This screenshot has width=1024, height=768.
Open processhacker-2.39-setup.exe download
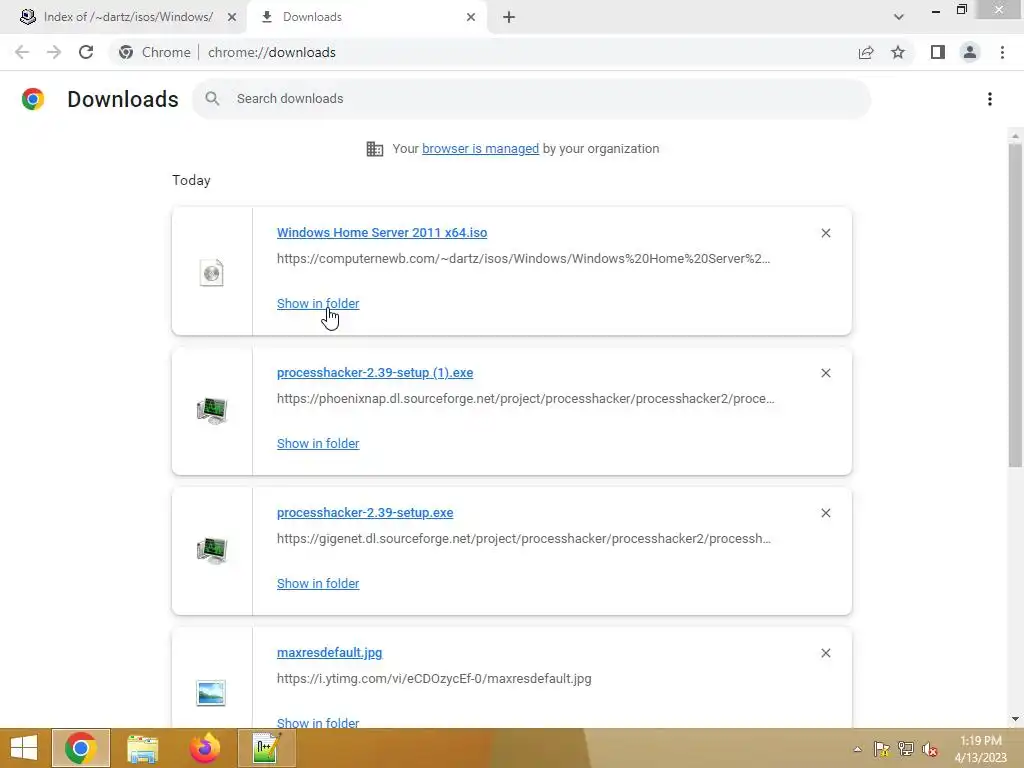click(365, 513)
